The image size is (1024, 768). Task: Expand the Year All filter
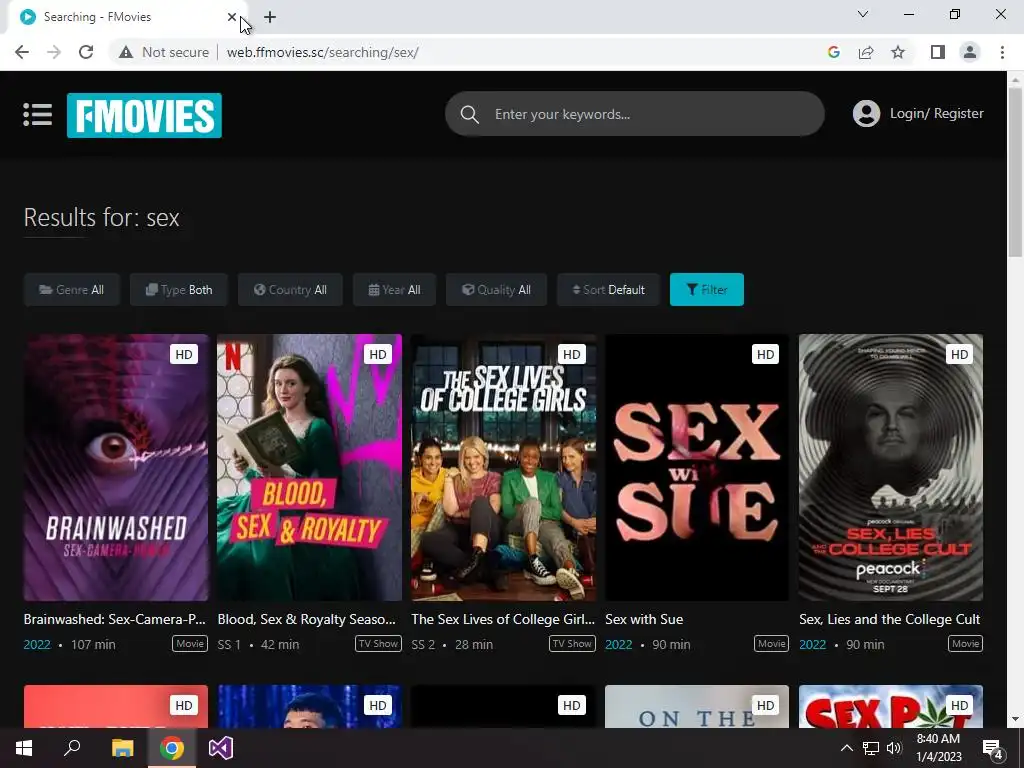[394, 289]
